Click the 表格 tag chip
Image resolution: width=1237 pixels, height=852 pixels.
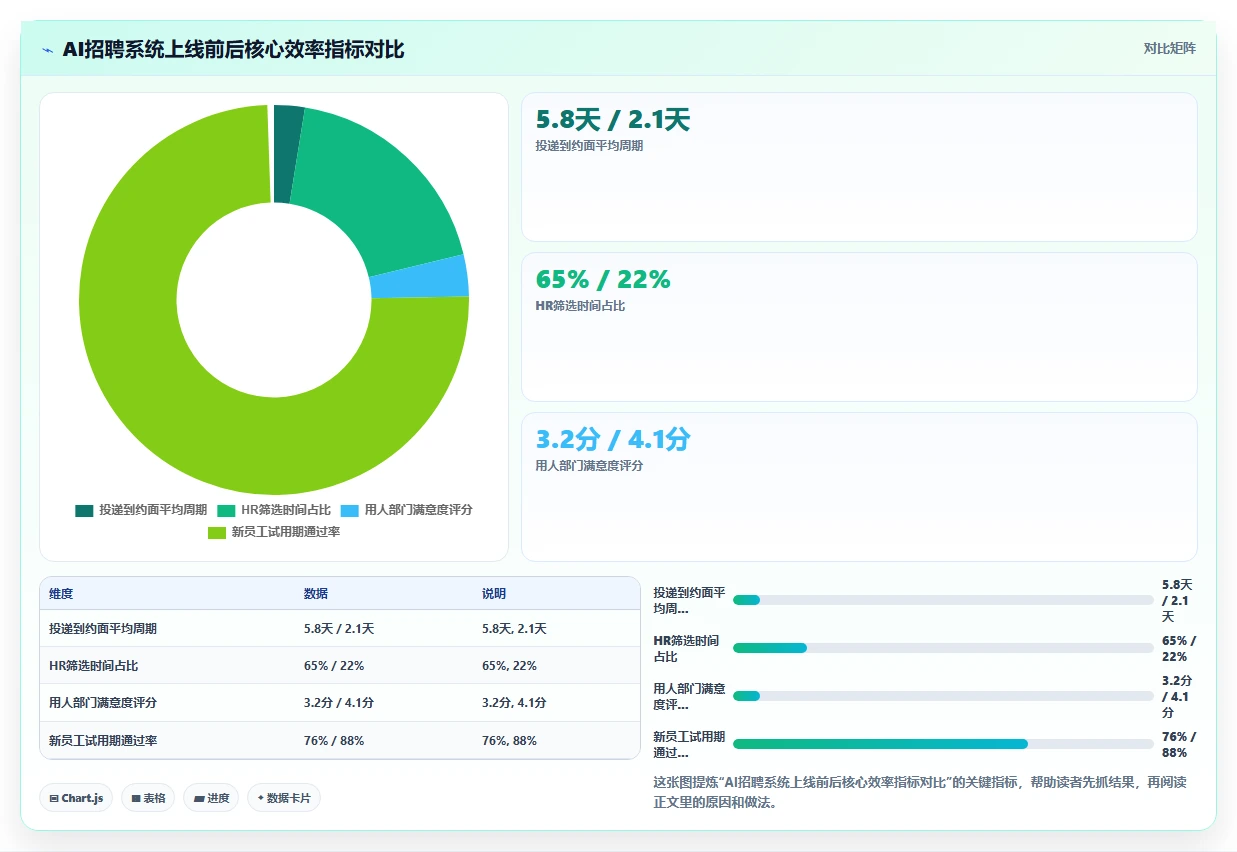click(148, 798)
